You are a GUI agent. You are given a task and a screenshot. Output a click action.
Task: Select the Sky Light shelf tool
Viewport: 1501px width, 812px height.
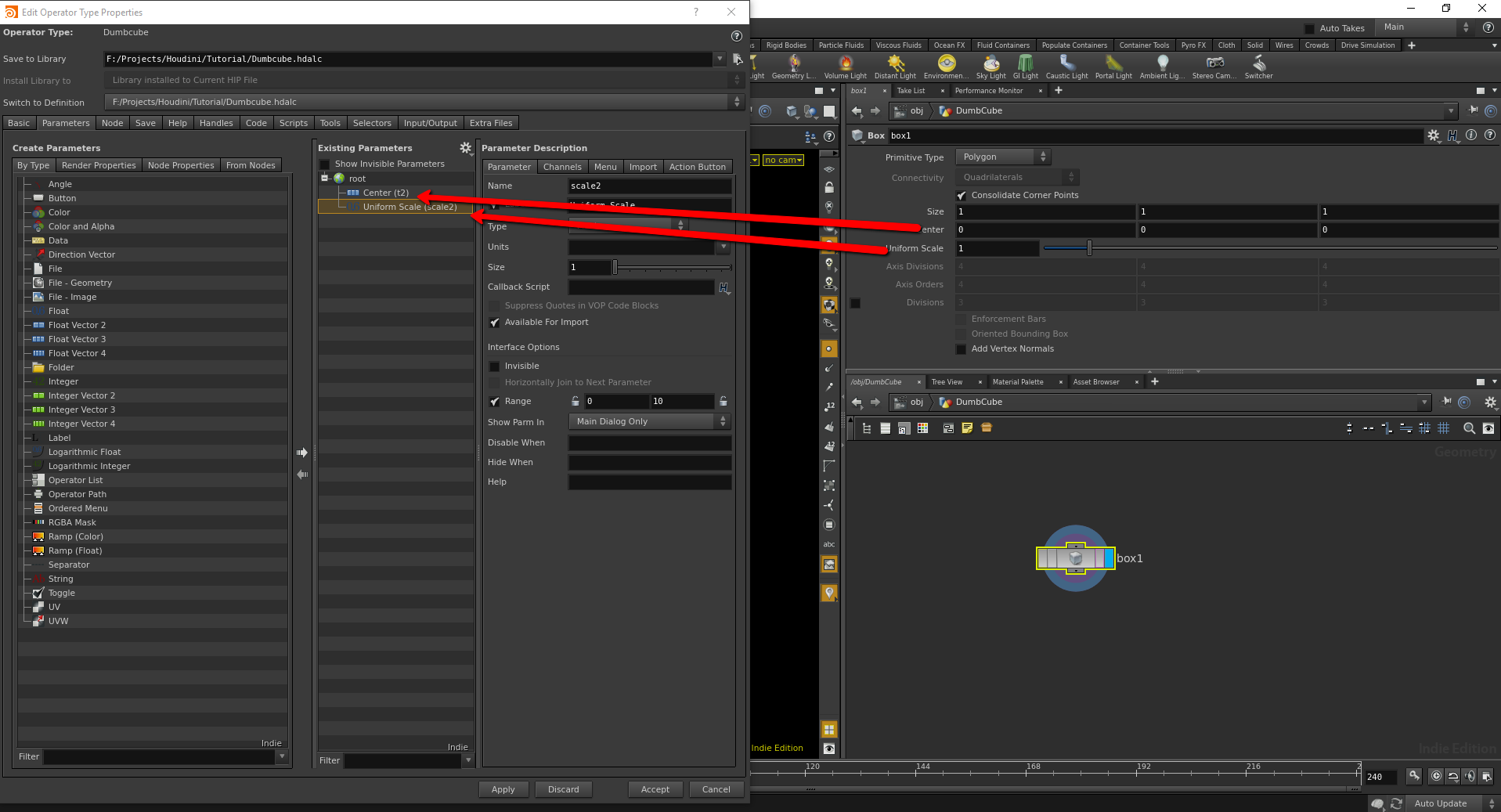click(990, 67)
